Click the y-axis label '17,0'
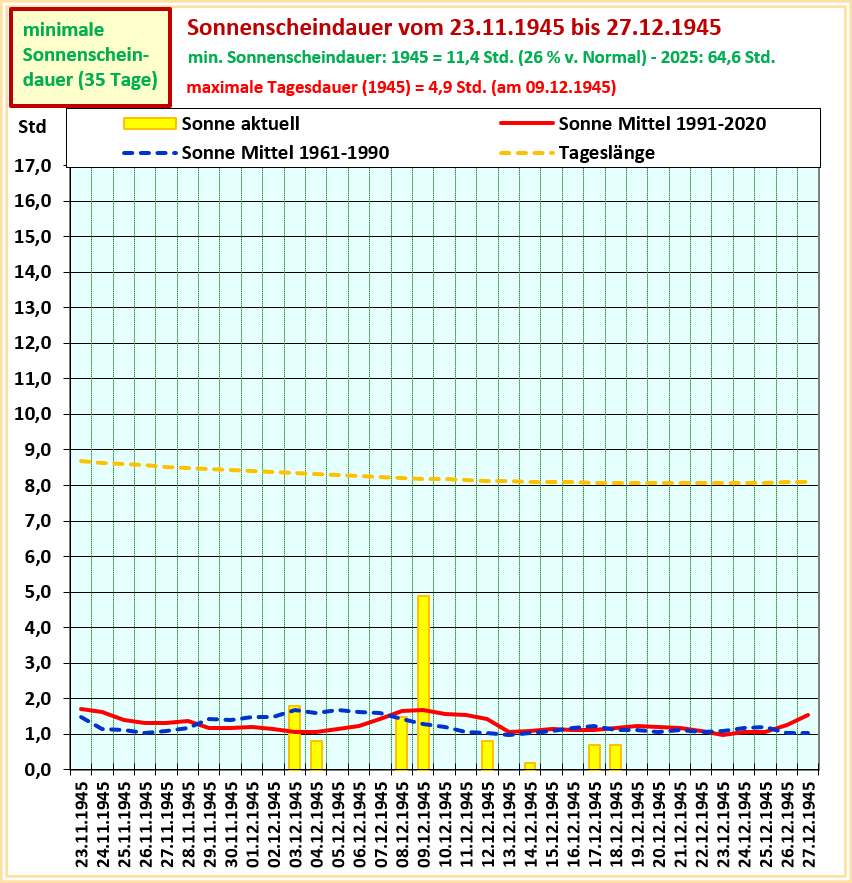The image size is (852, 883). click(x=33, y=166)
